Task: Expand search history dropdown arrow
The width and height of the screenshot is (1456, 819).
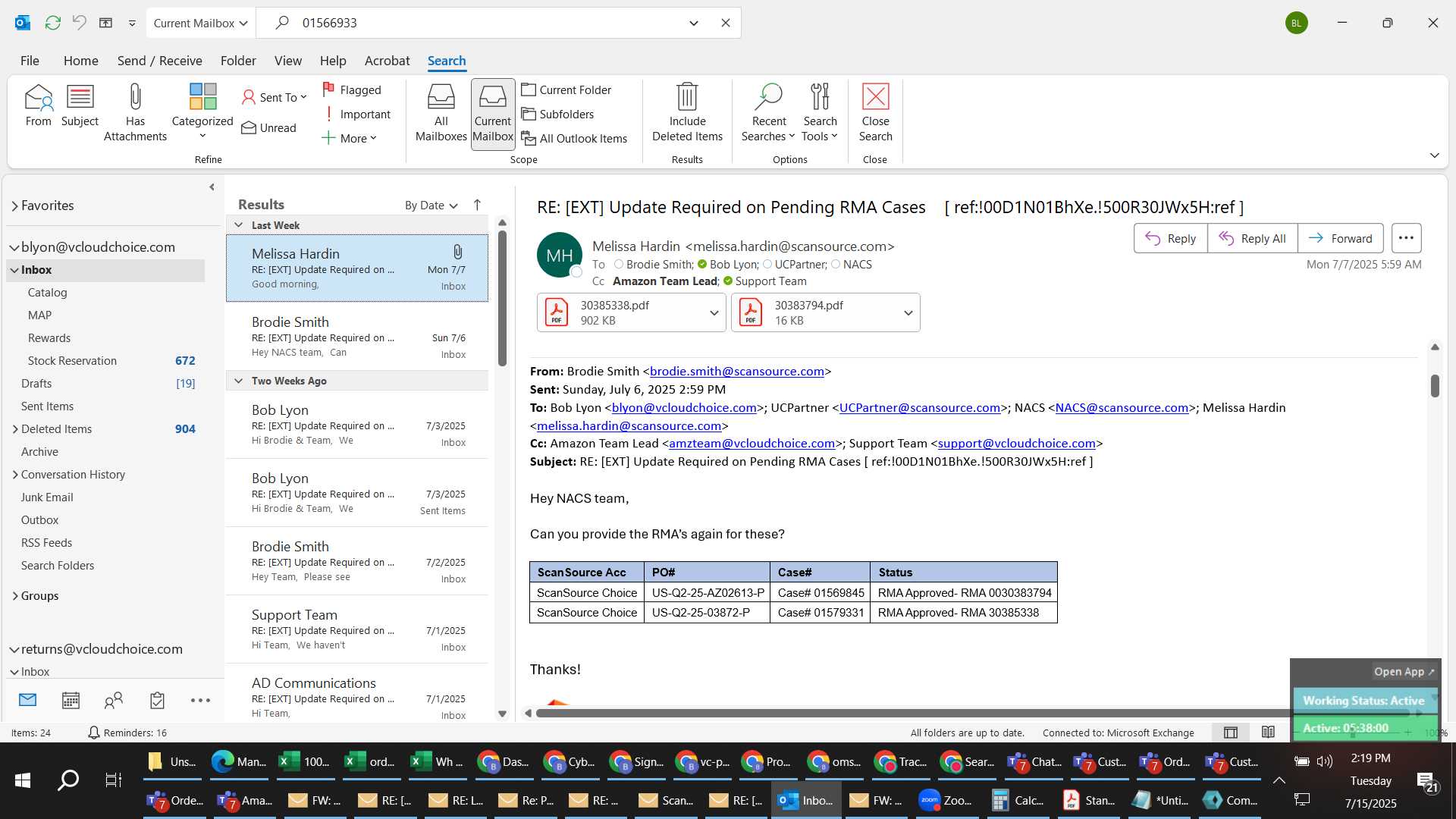Action: coord(693,23)
